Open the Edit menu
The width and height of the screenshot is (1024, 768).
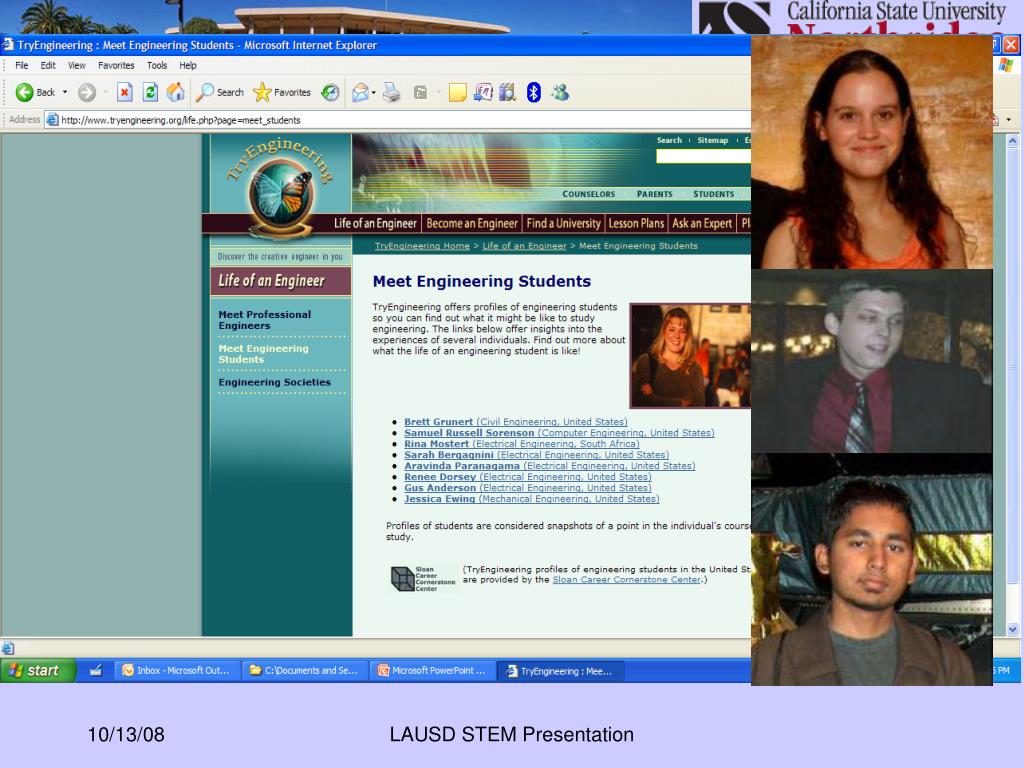(x=48, y=65)
